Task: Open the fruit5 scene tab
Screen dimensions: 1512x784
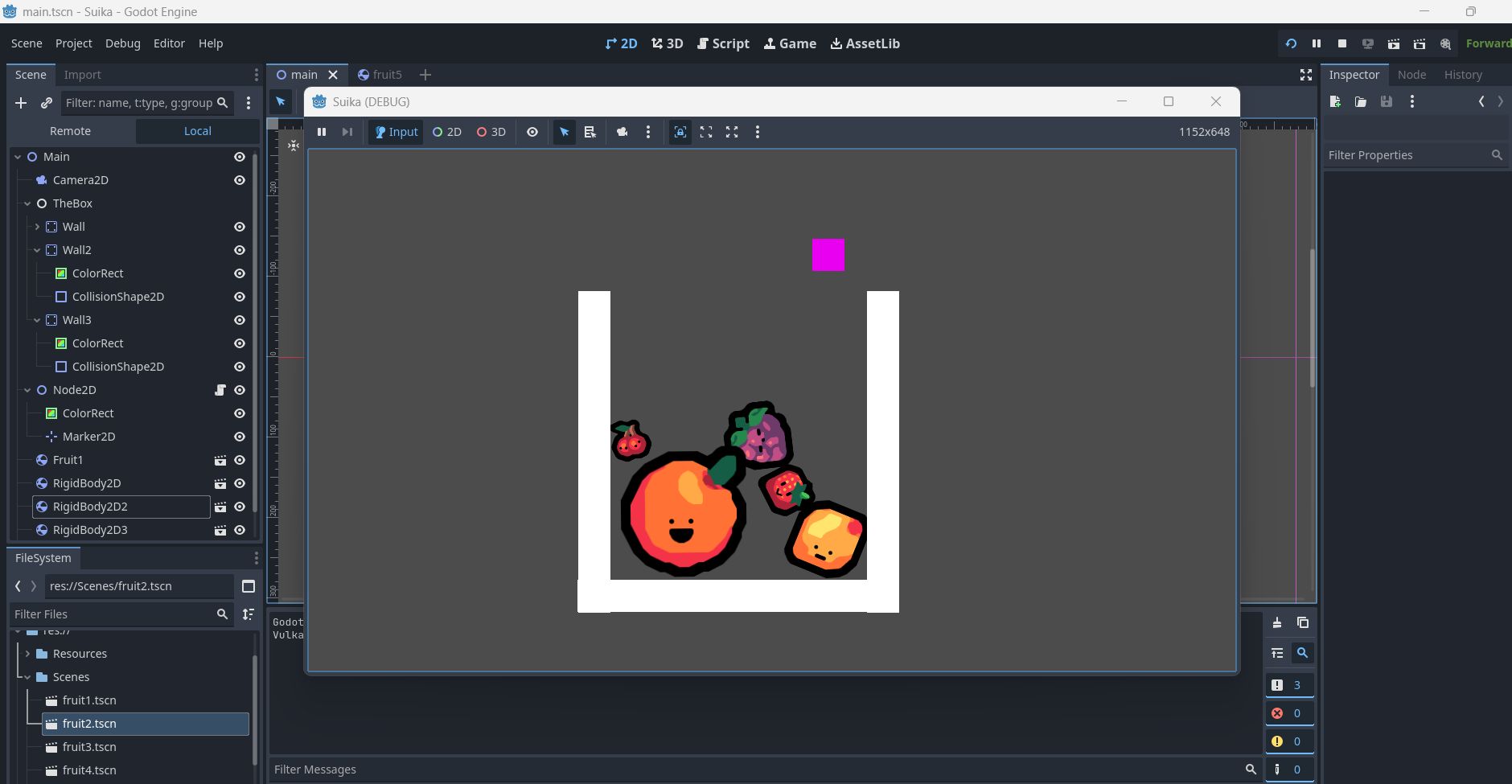Action: 380,75
